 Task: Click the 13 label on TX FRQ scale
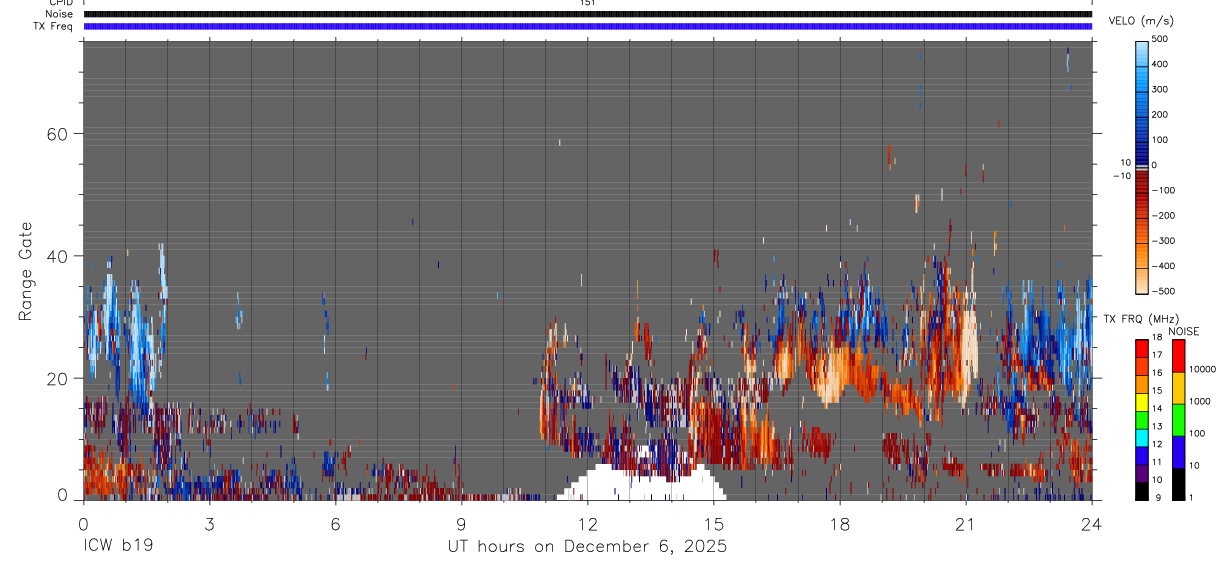[x=1157, y=427]
